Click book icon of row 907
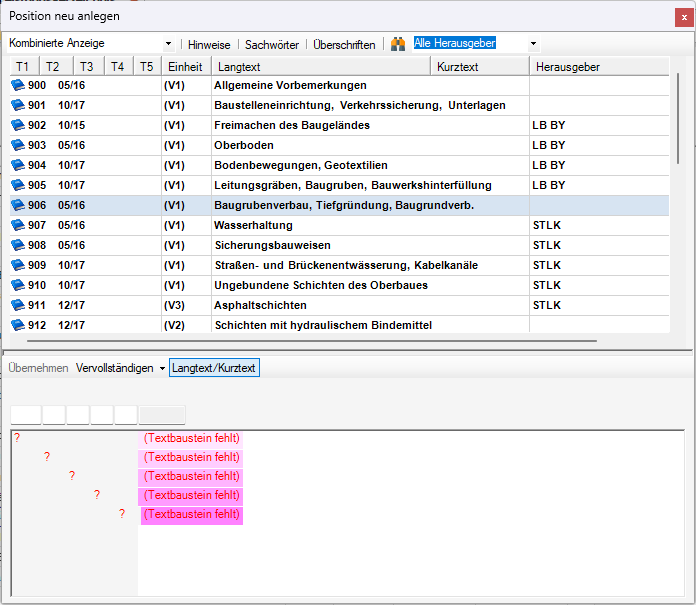696x605 pixels. point(18,225)
